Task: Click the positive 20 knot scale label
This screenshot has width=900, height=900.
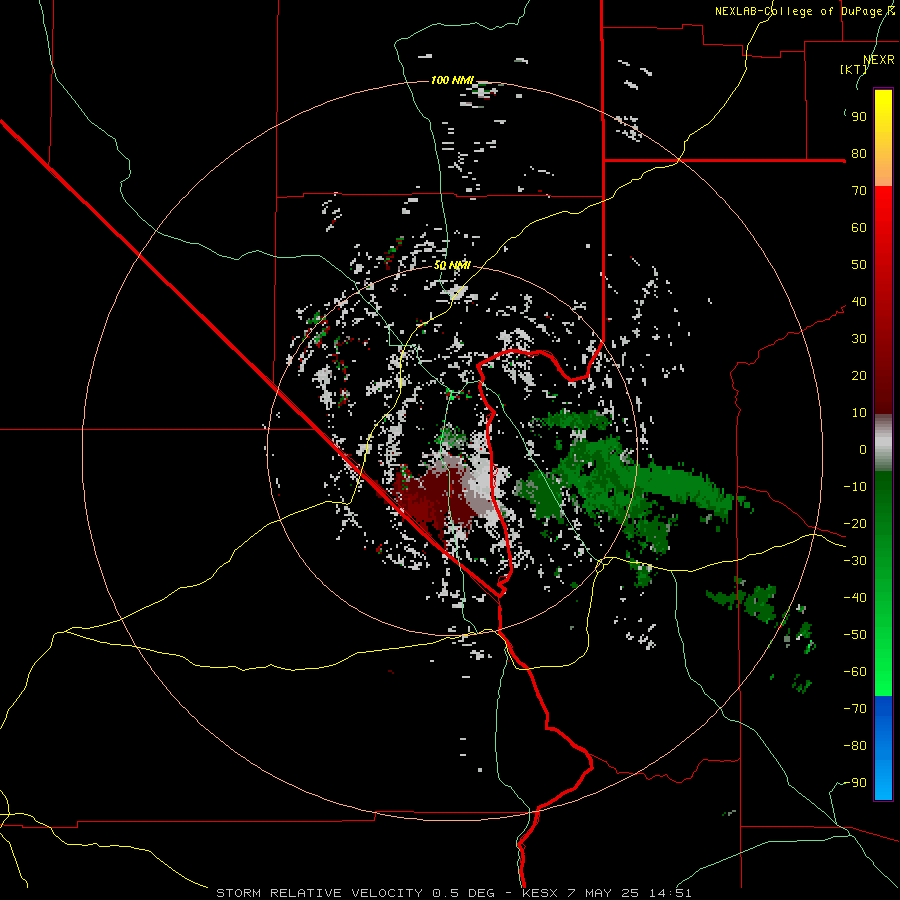Action: (x=859, y=376)
